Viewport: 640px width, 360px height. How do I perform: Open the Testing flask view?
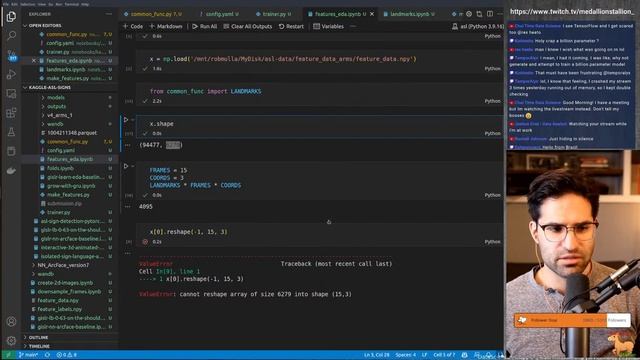pyautogui.click(x=11, y=132)
